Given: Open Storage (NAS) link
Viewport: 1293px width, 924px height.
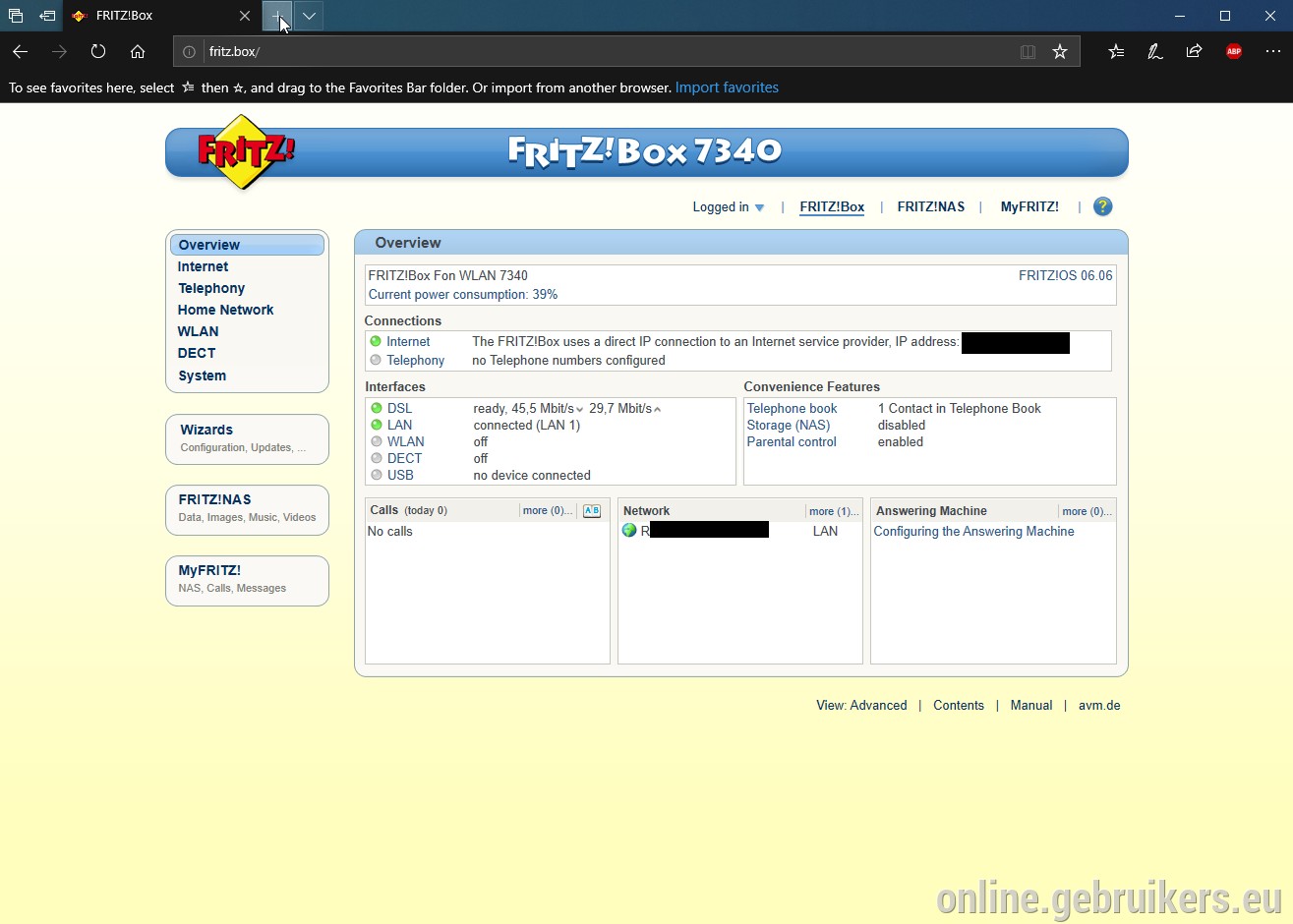Looking at the screenshot, I should (x=789, y=425).
